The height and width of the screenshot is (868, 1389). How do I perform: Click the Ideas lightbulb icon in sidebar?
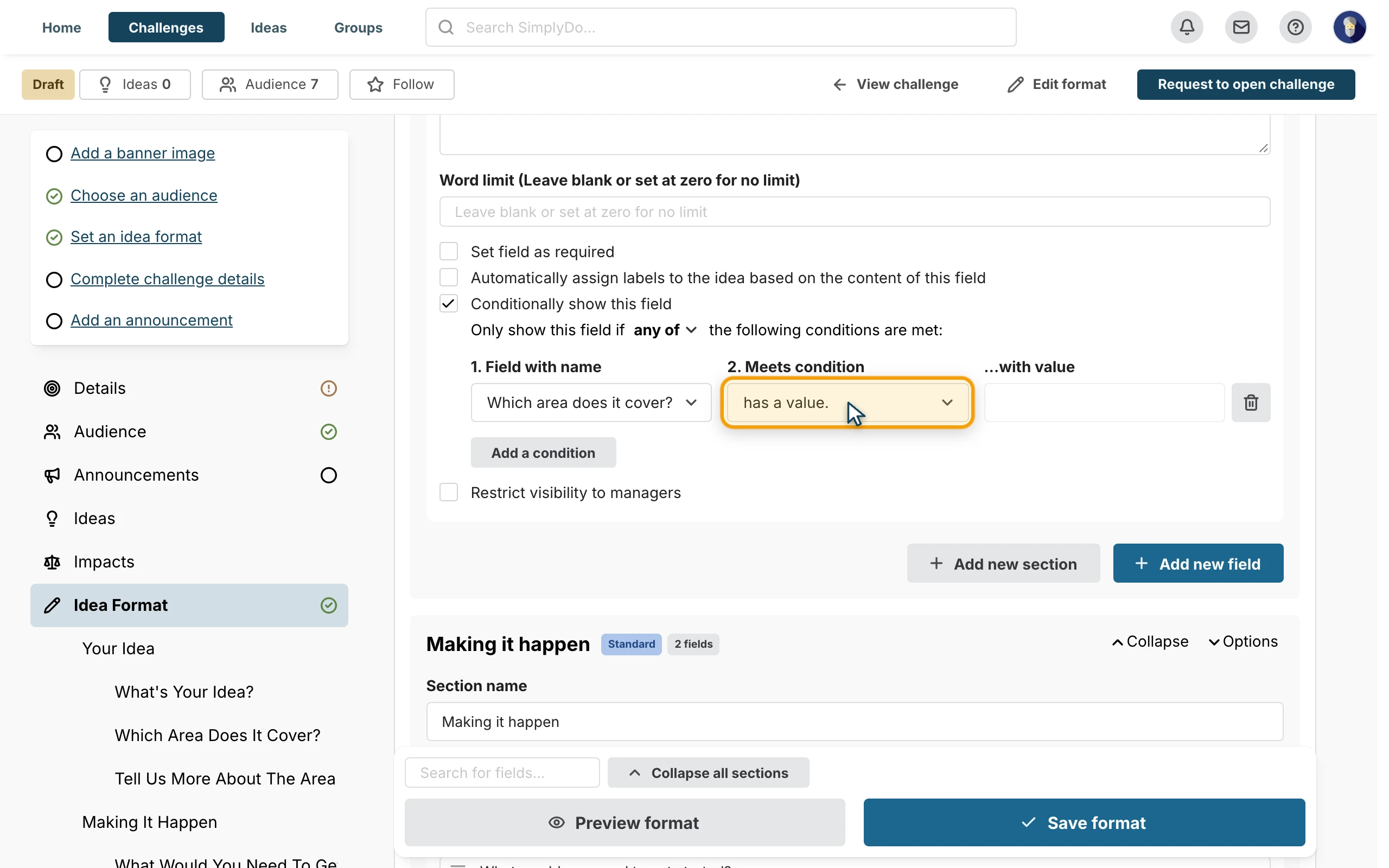52,519
